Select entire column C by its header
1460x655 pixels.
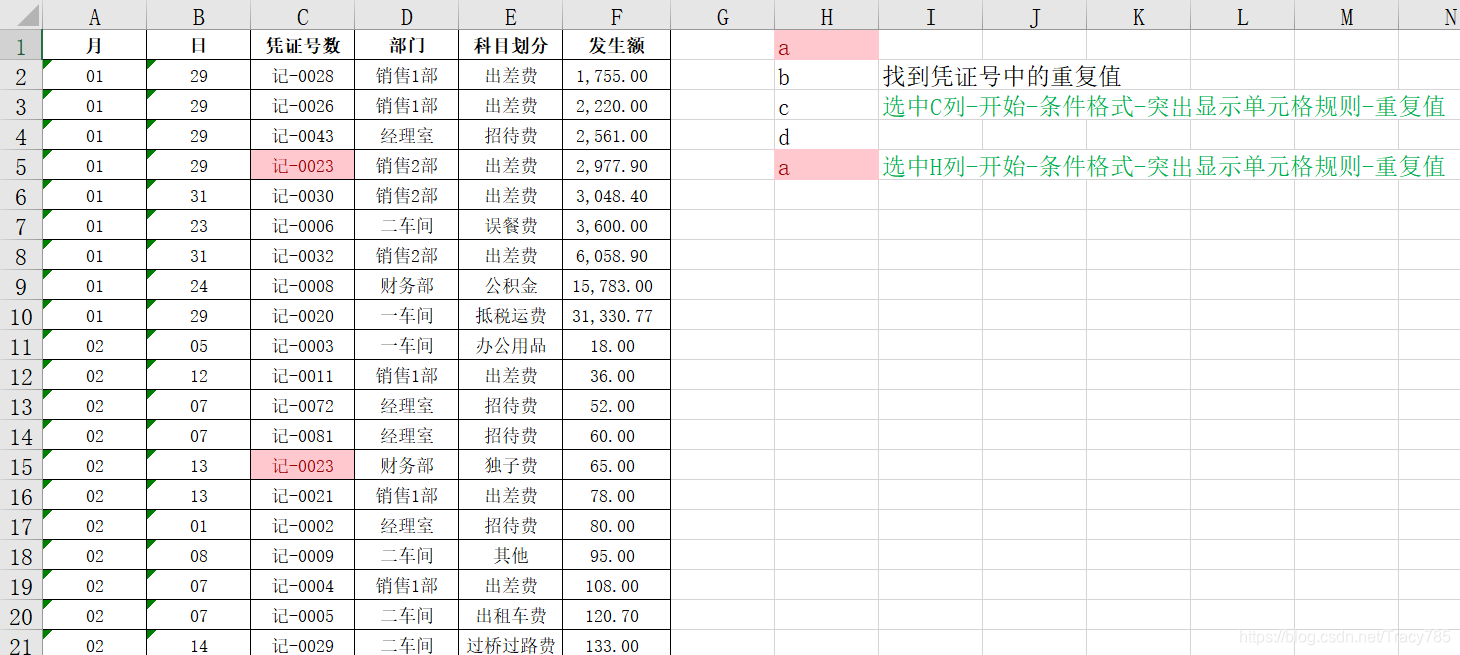coord(302,16)
